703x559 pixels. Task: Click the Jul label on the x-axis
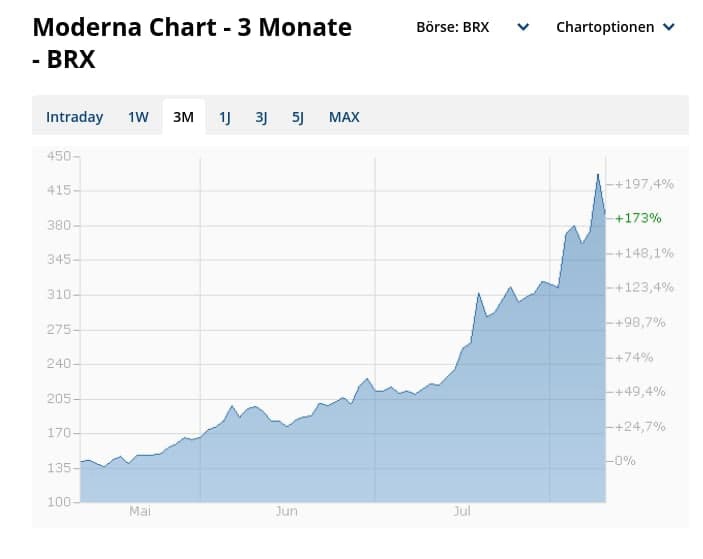pyautogui.click(x=462, y=512)
